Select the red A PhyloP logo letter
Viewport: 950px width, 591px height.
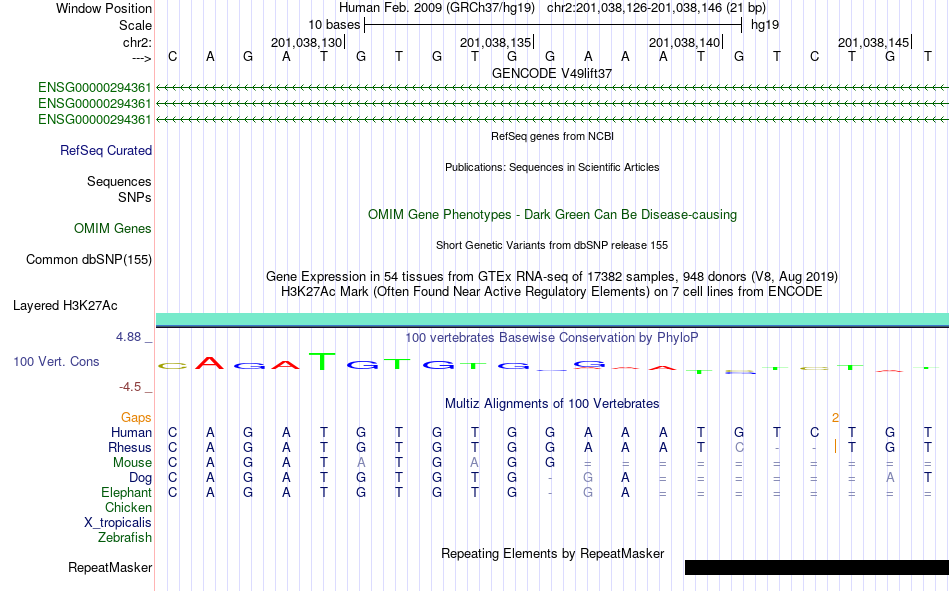click(210, 364)
